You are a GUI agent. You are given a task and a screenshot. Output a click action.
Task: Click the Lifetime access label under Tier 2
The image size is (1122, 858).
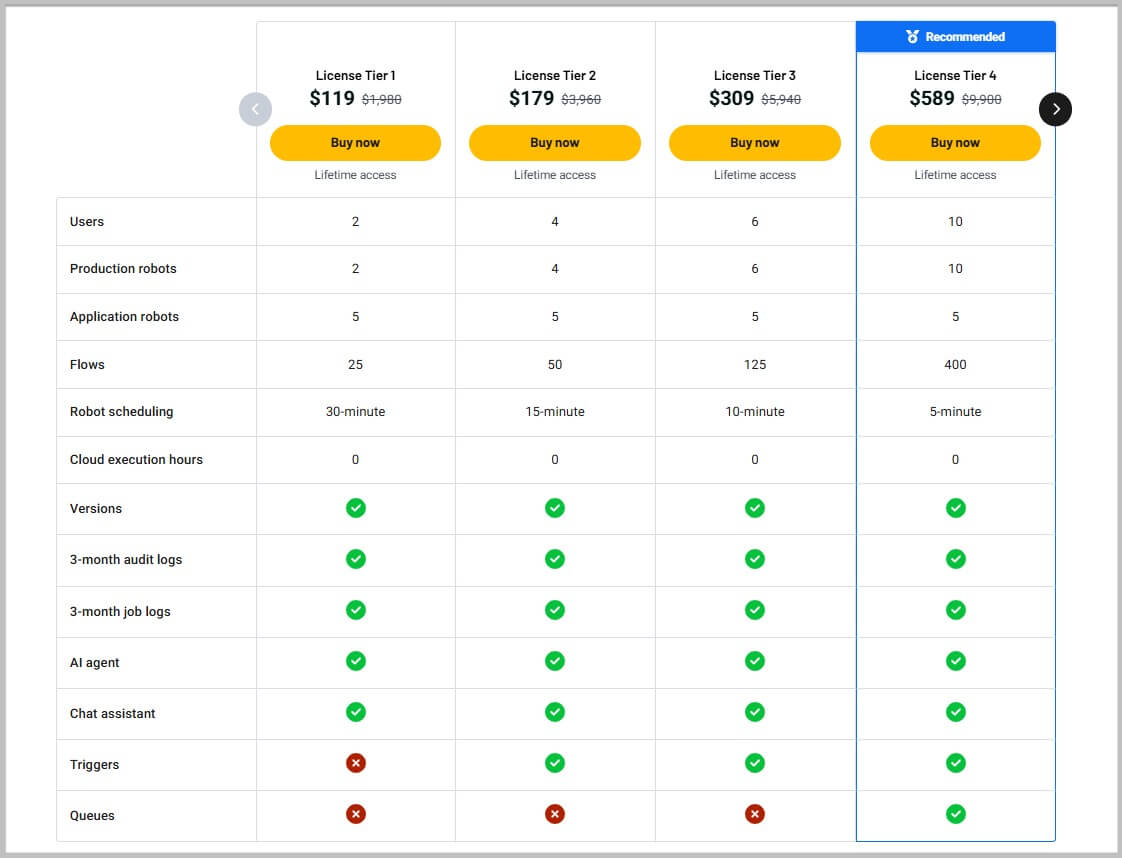[x=555, y=174]
